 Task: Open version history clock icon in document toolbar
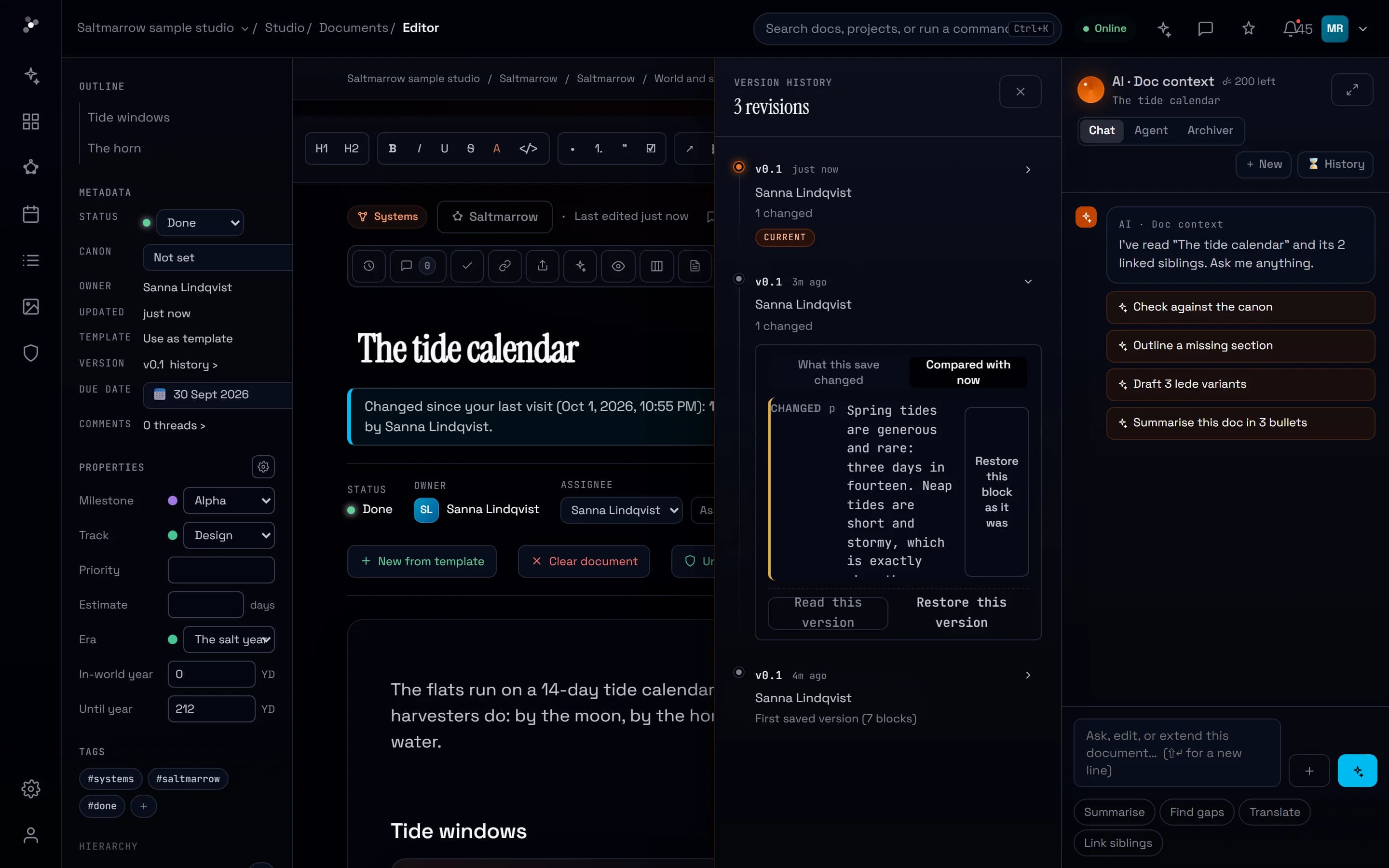click(x=369, y=266)
